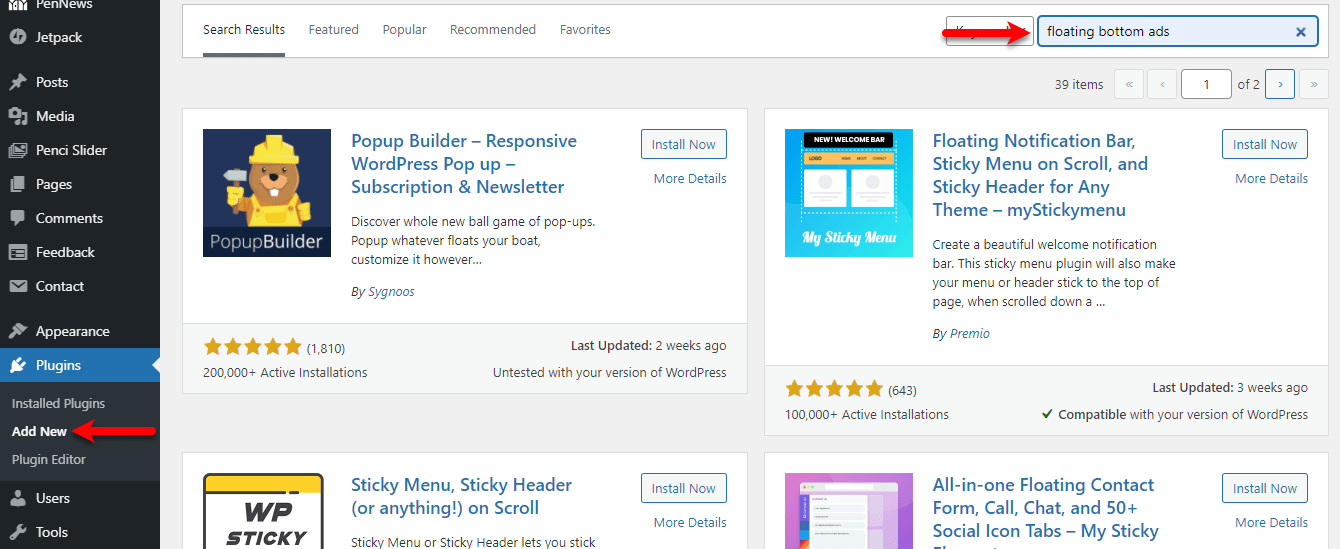Image resolution: width=1340 pixels, height=549 pixels.
Task: Open author Sygnoos link
Action: click(x=390, y=292)
